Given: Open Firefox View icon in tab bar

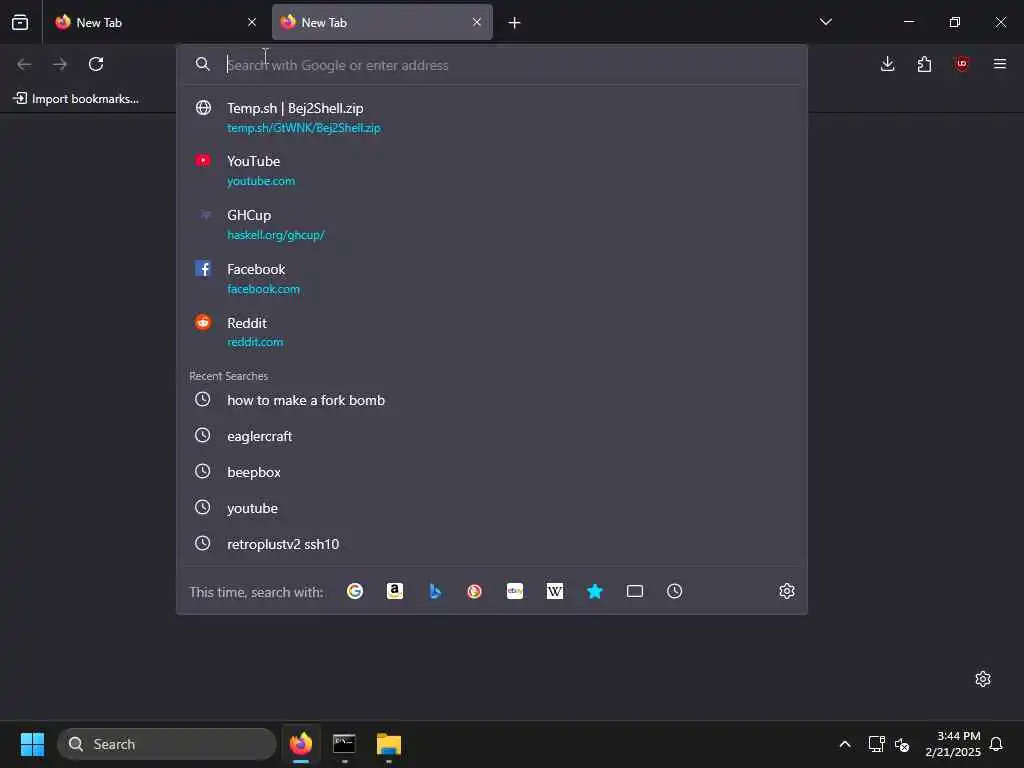Looking at the screenshot, I should 20,22.
